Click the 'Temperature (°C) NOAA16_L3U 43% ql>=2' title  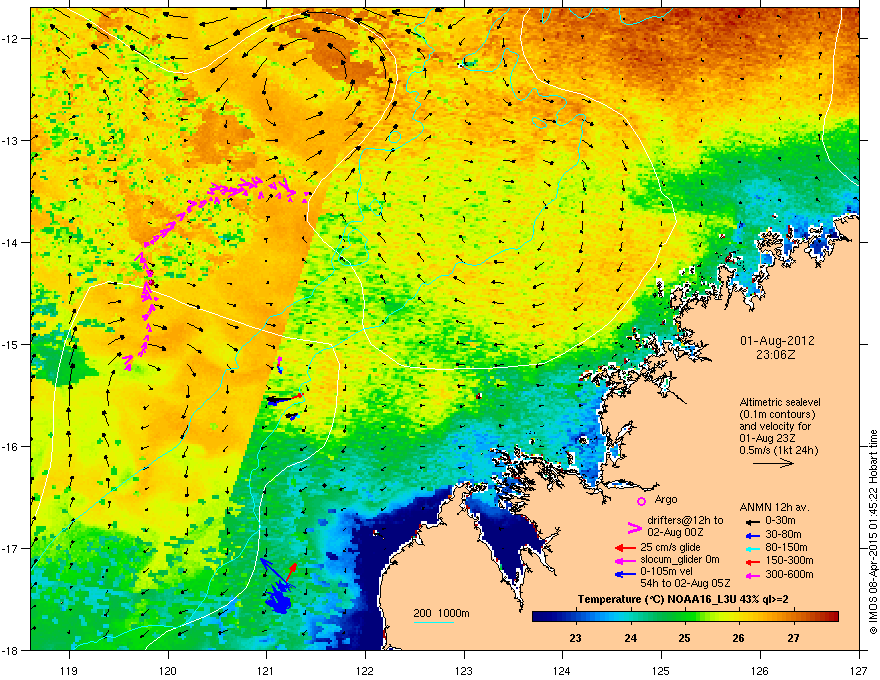683,600
